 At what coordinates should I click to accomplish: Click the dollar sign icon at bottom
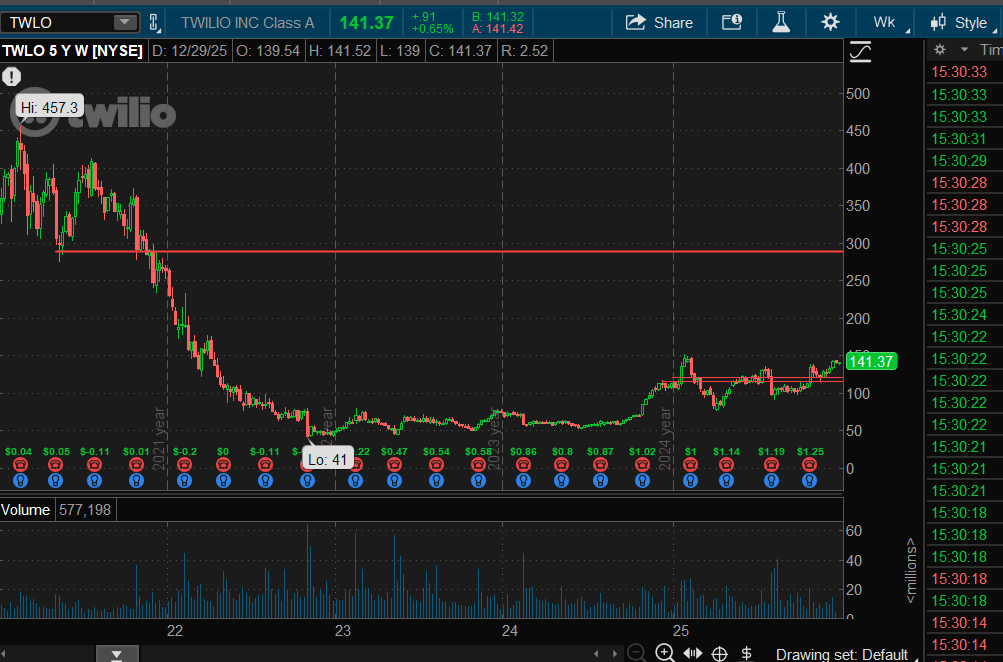point(746,653)
